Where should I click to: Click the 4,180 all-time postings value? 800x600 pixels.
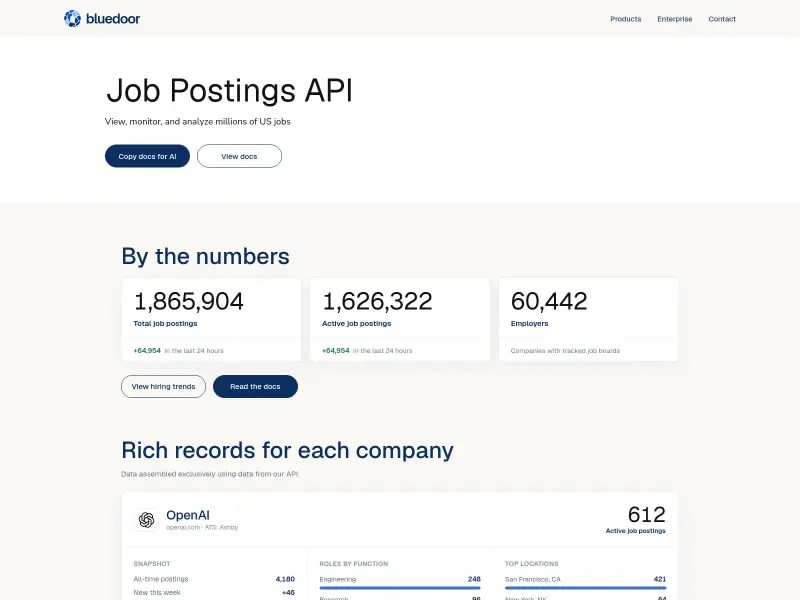(285, 579)
